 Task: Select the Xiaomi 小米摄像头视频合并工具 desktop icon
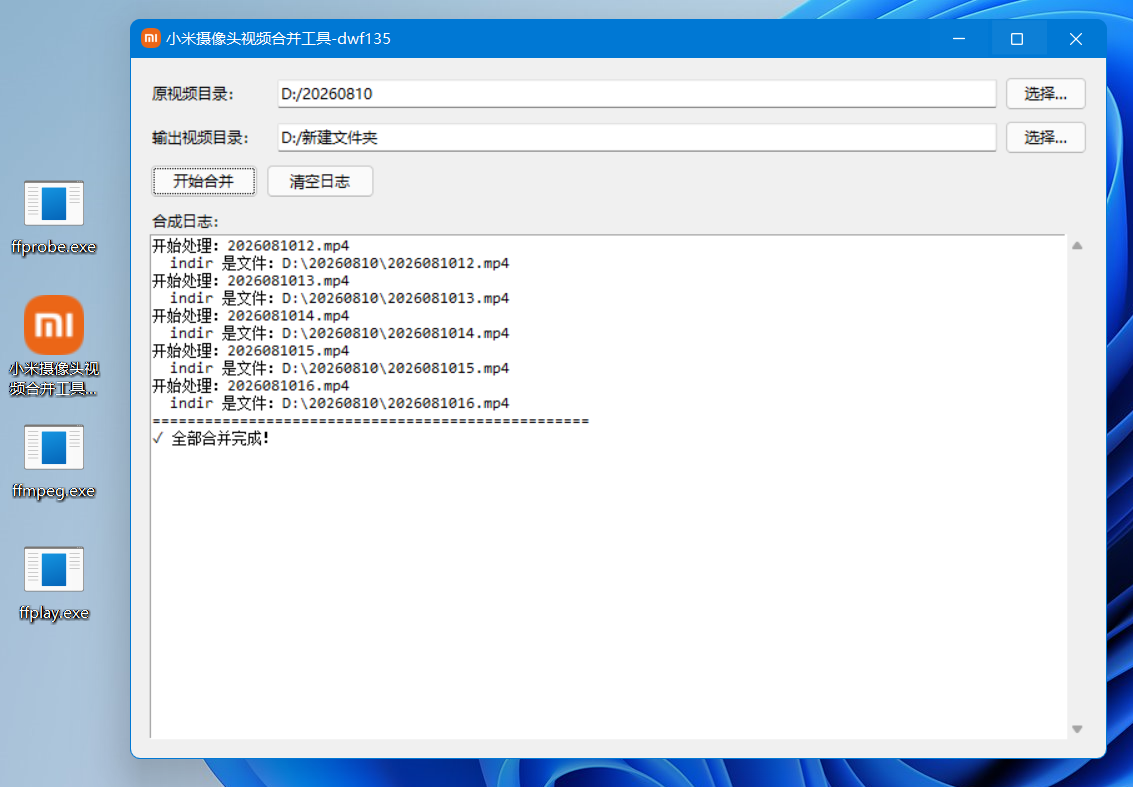pos(53,345)
